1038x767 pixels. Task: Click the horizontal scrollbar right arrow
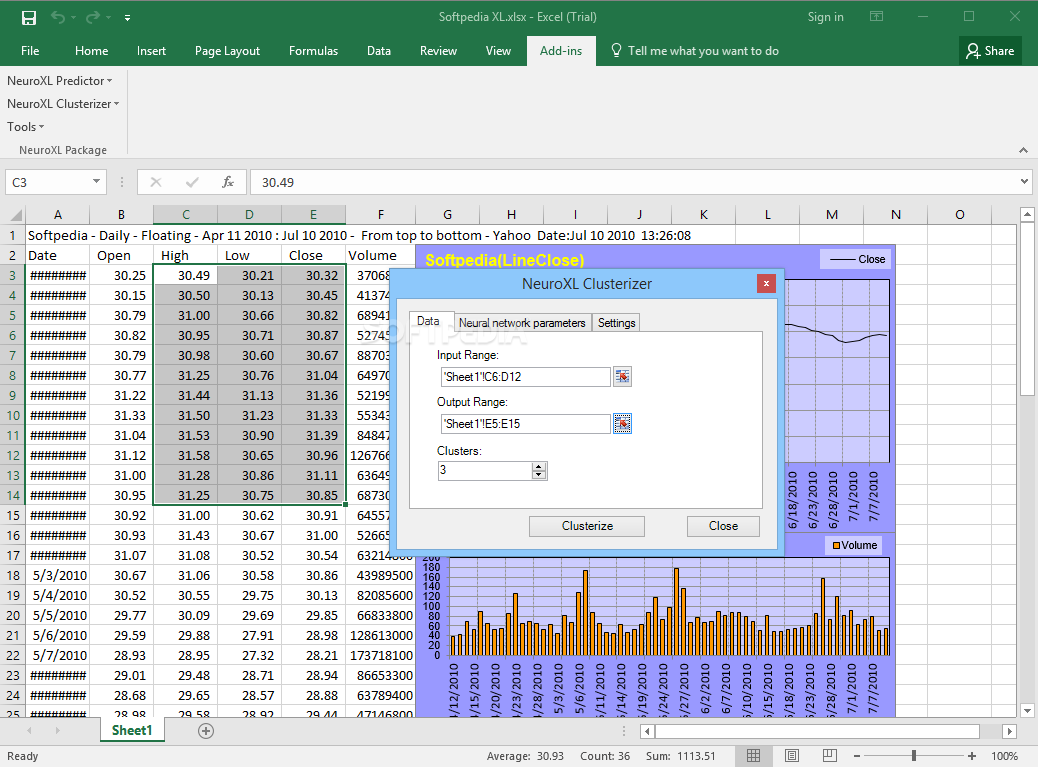point(1009,731)
